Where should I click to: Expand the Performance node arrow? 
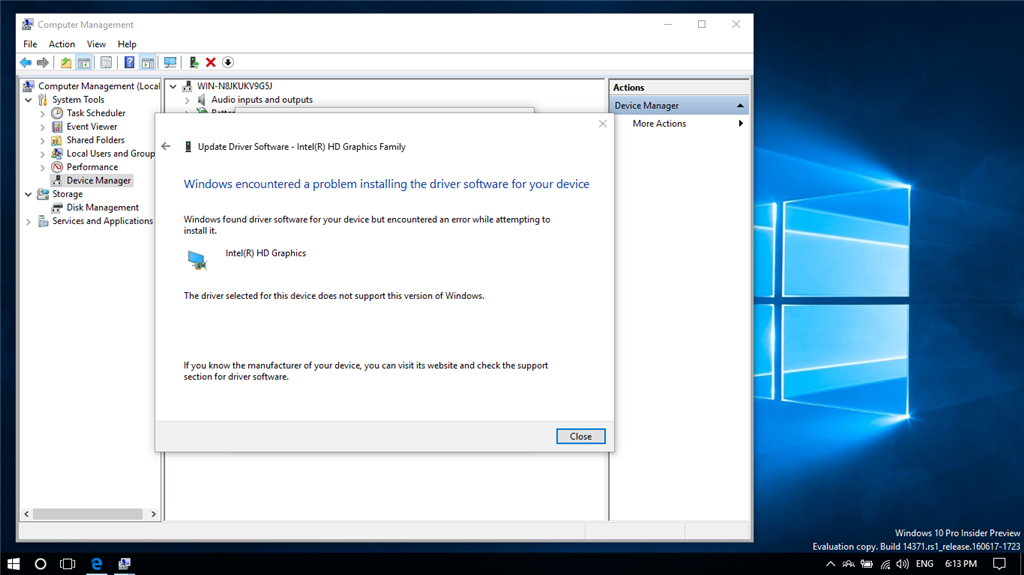point(42,167)
